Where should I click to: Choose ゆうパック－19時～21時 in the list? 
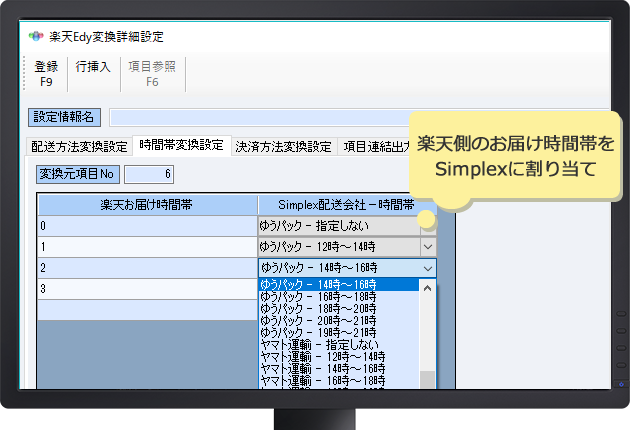pos(339,333)
